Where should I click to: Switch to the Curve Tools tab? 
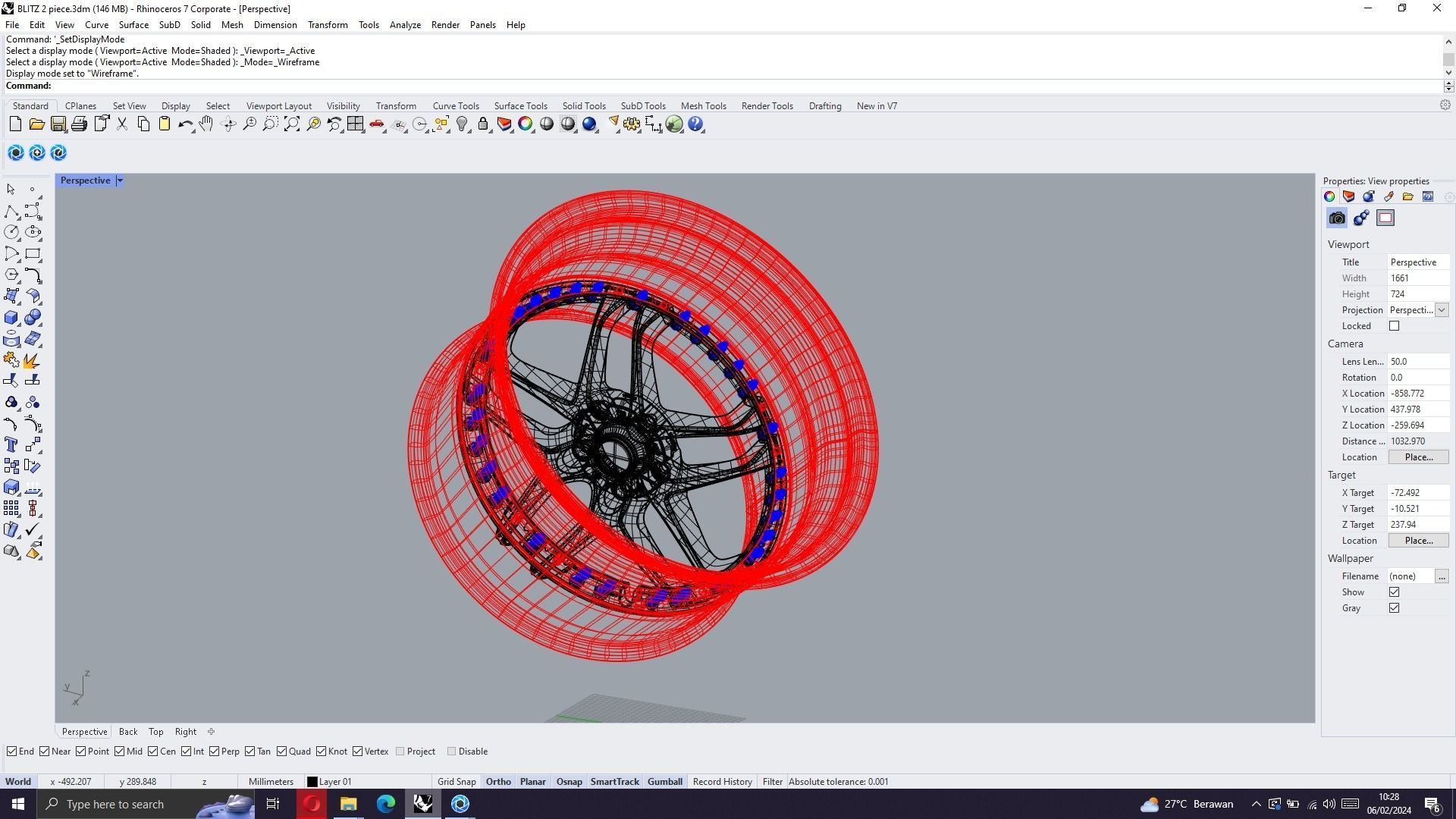pos(456,106)
